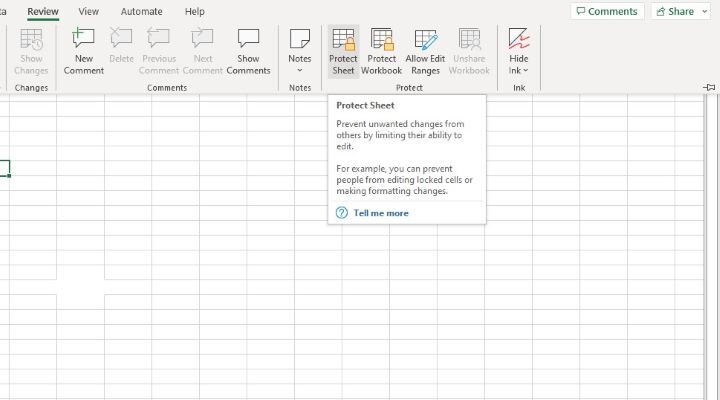Click the selected green-bordered cell
720x400 pixels.
[4, 169]
